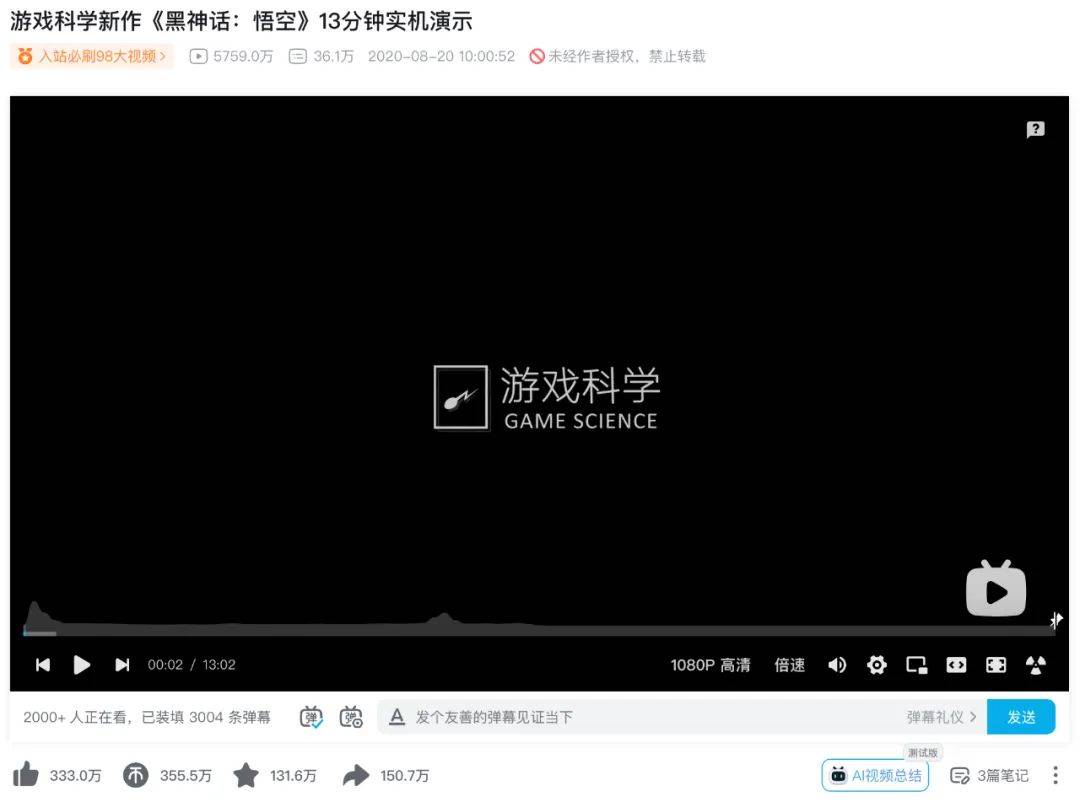Click the 36.1万 danmaku count
This screenshot has height=802, width=1080.
[x=321, y=56]
